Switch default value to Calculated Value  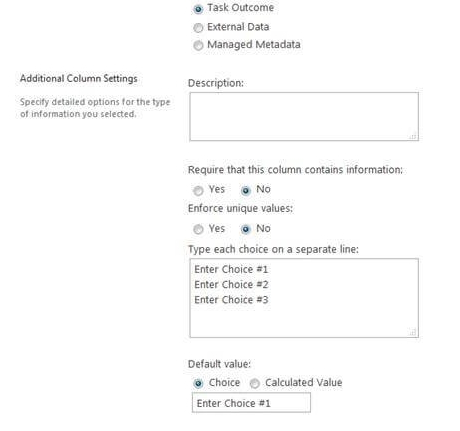click(255, 384)
